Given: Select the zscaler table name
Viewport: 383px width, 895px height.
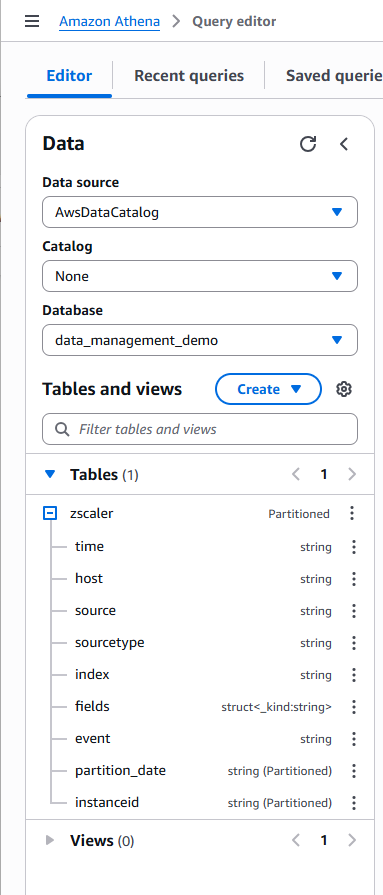Looking at the screenshot, I should pyautogui.click(x=91, y=513).
